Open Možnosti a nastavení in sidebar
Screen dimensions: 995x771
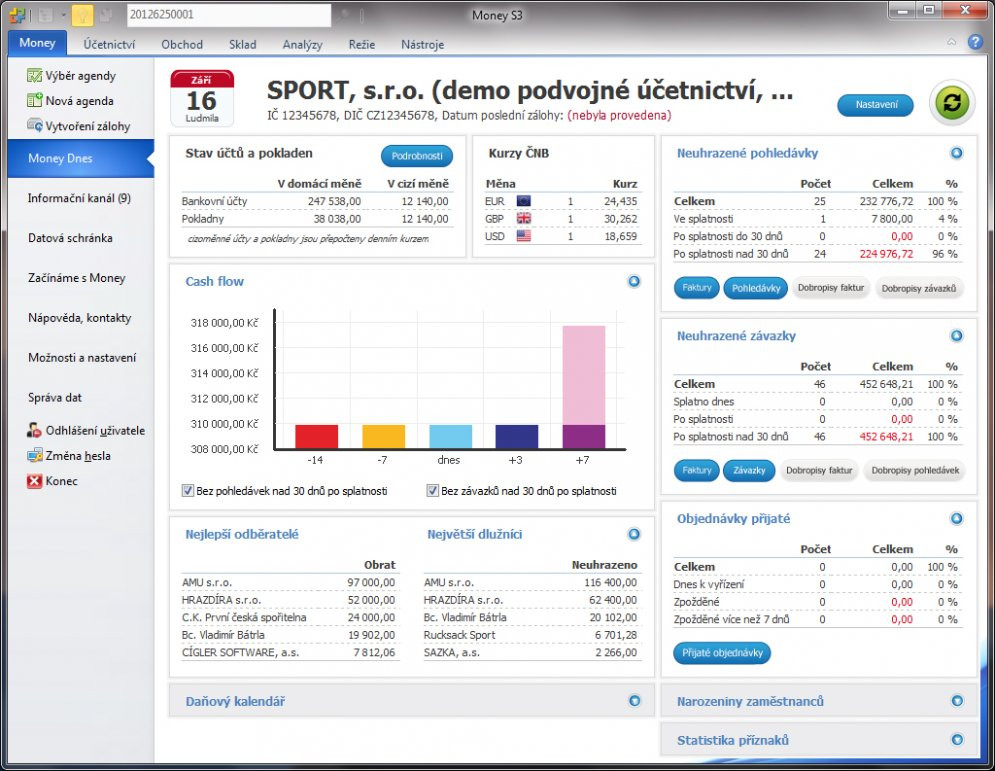pyautogui.click(x=82, y=358)
